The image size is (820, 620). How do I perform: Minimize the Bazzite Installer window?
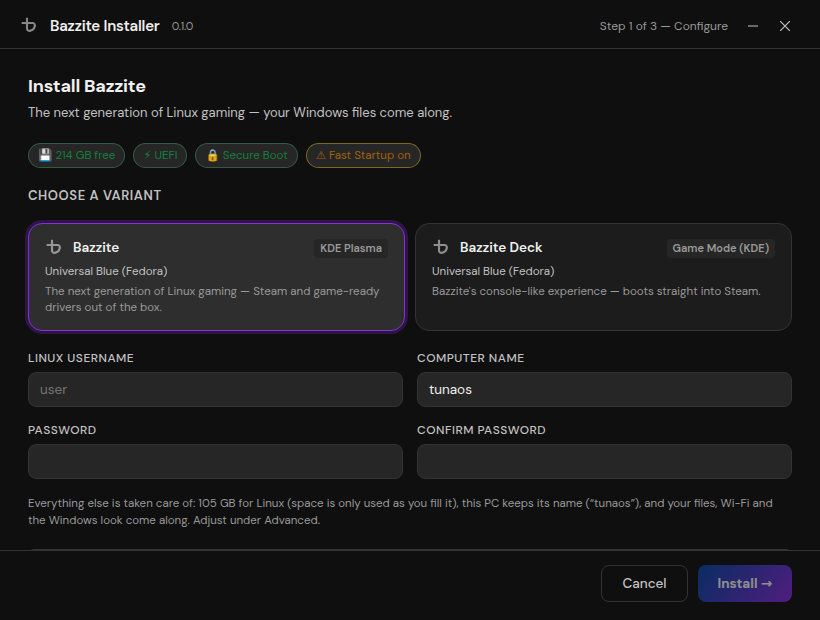753,26
